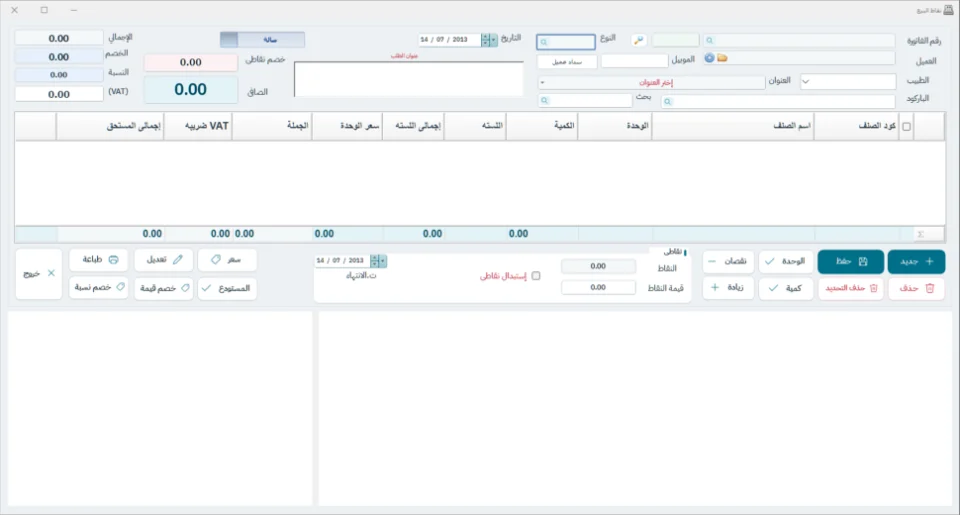Screen dimensions: 960x515
Task: Click the التاريخ date spinner arrows
Action: pyautogui.click(x=486, y=40)
